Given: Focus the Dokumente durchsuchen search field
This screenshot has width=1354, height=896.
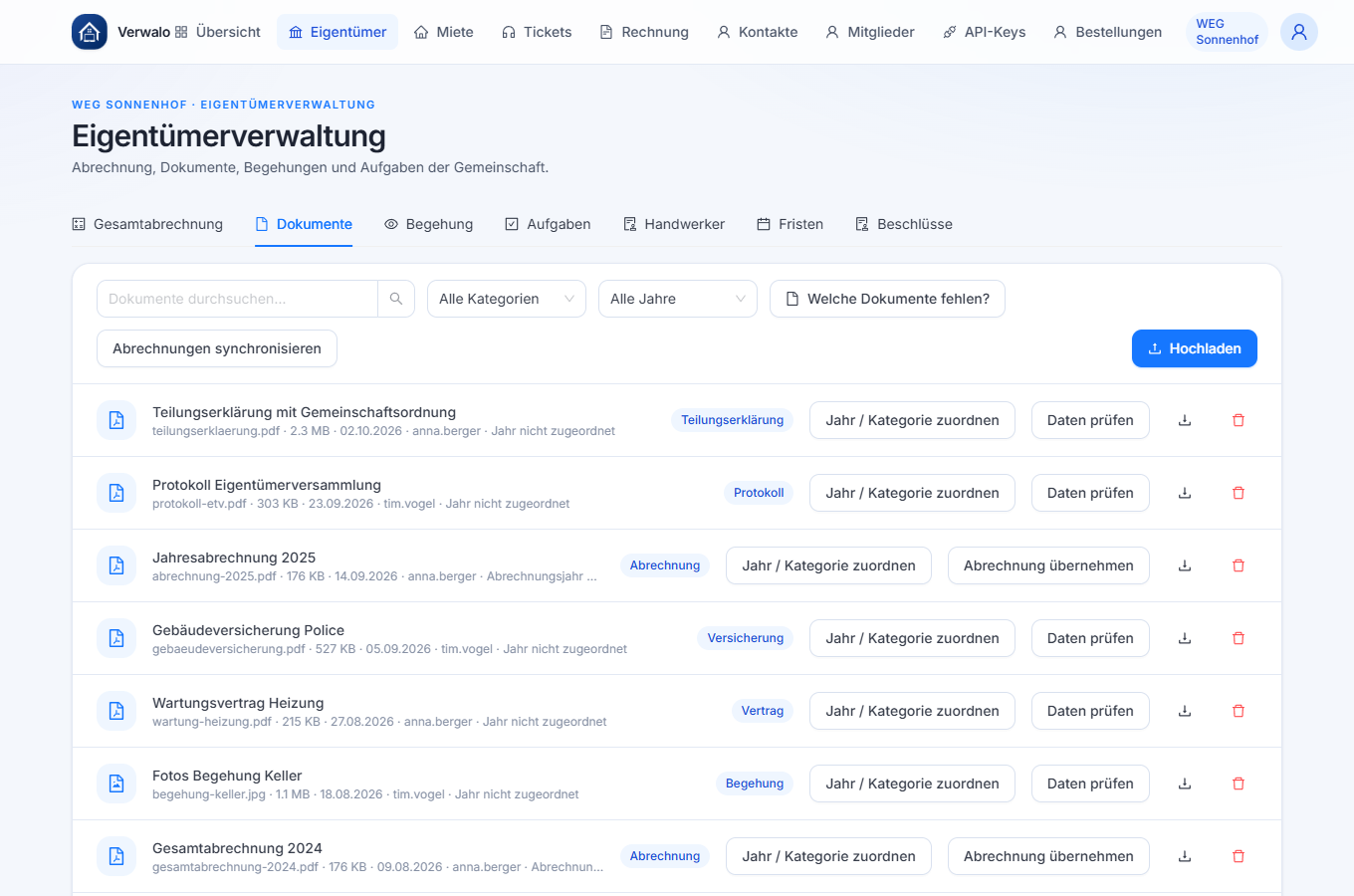Looking at the screenshot, I should [x=237, y=299].
